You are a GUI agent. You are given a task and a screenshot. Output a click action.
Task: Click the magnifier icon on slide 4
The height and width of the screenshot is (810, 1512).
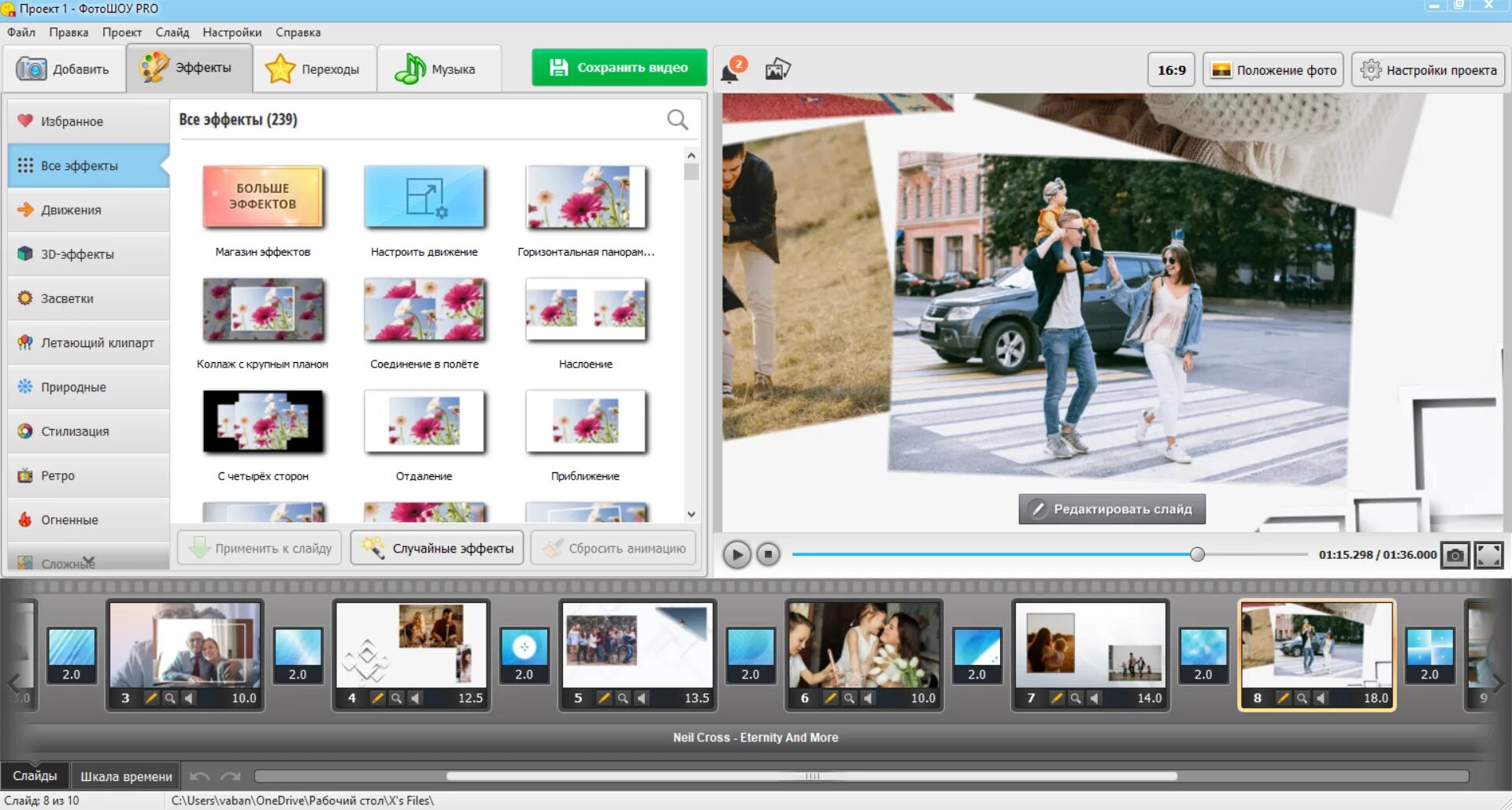(x=397, y=698)
